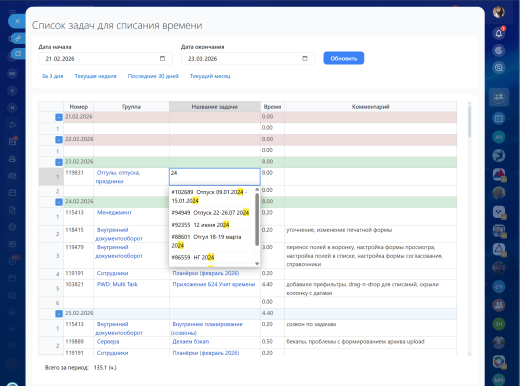
Task: Click the Обновить button
Action: click(x=344, y=58)
